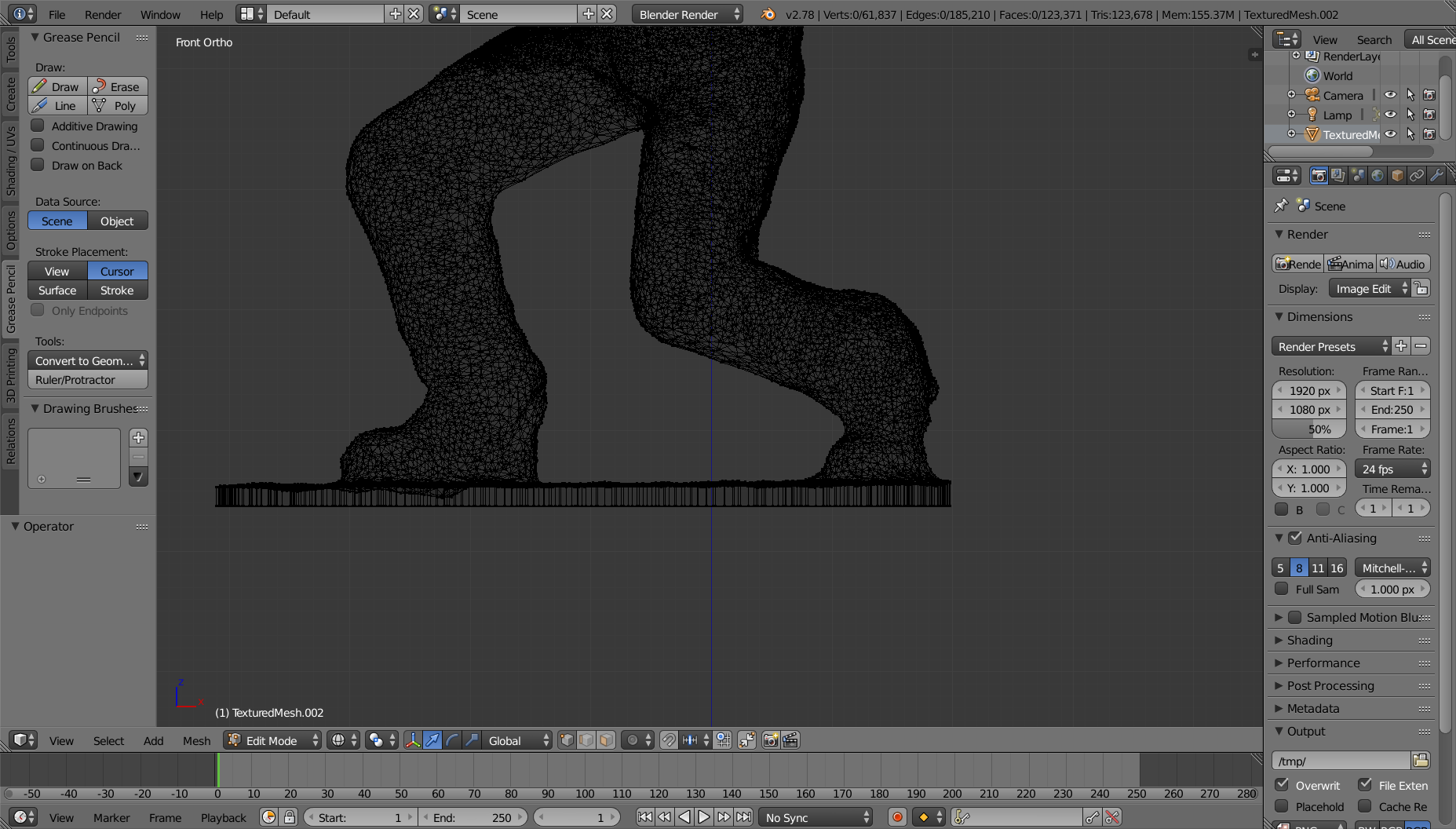Open the Select menu in 3D view header

tap(108, 740)
